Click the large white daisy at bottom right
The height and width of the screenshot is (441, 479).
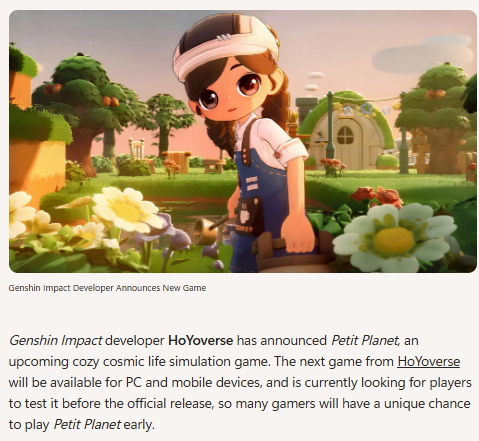(395, 237)
